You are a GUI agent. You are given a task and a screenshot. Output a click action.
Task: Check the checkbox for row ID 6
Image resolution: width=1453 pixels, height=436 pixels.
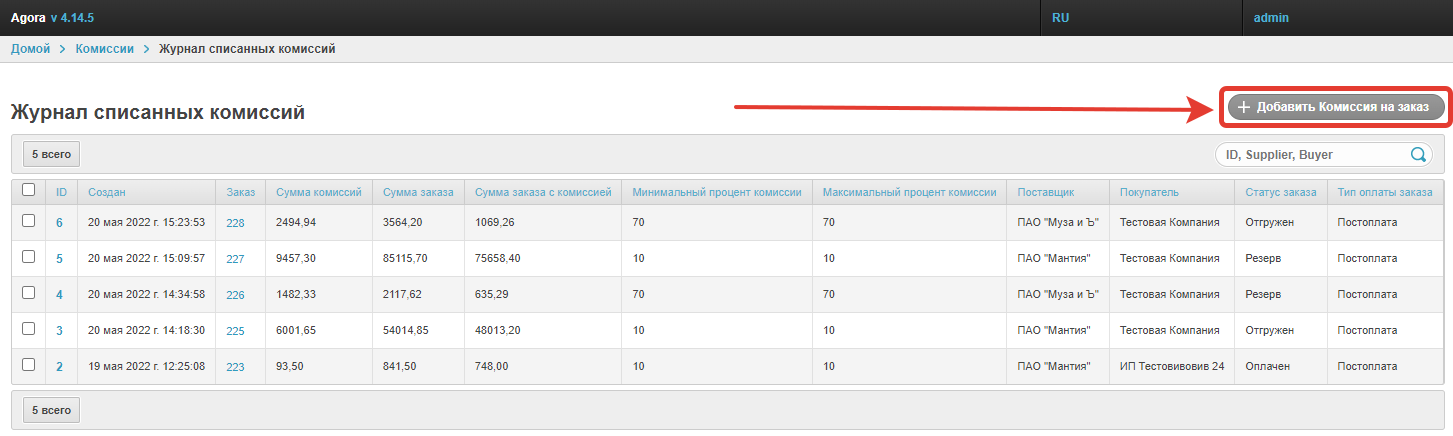click(x=28, y=221)
